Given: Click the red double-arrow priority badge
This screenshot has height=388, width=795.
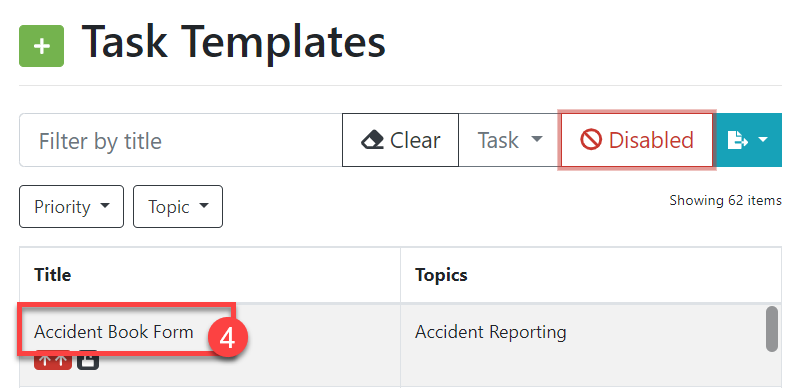Looking at the screenshot, I should 53,361.
